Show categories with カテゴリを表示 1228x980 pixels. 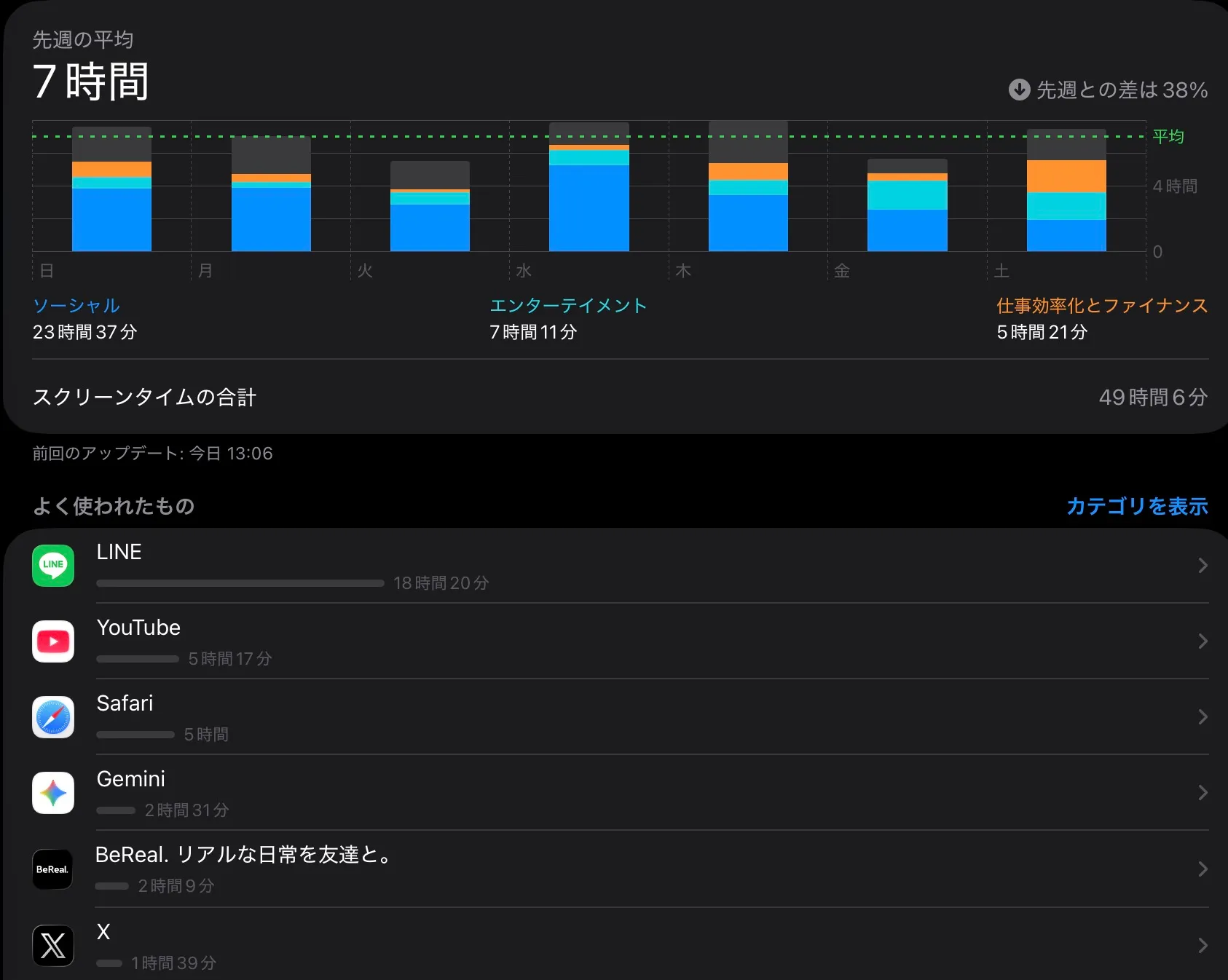tap(1136, 506)
